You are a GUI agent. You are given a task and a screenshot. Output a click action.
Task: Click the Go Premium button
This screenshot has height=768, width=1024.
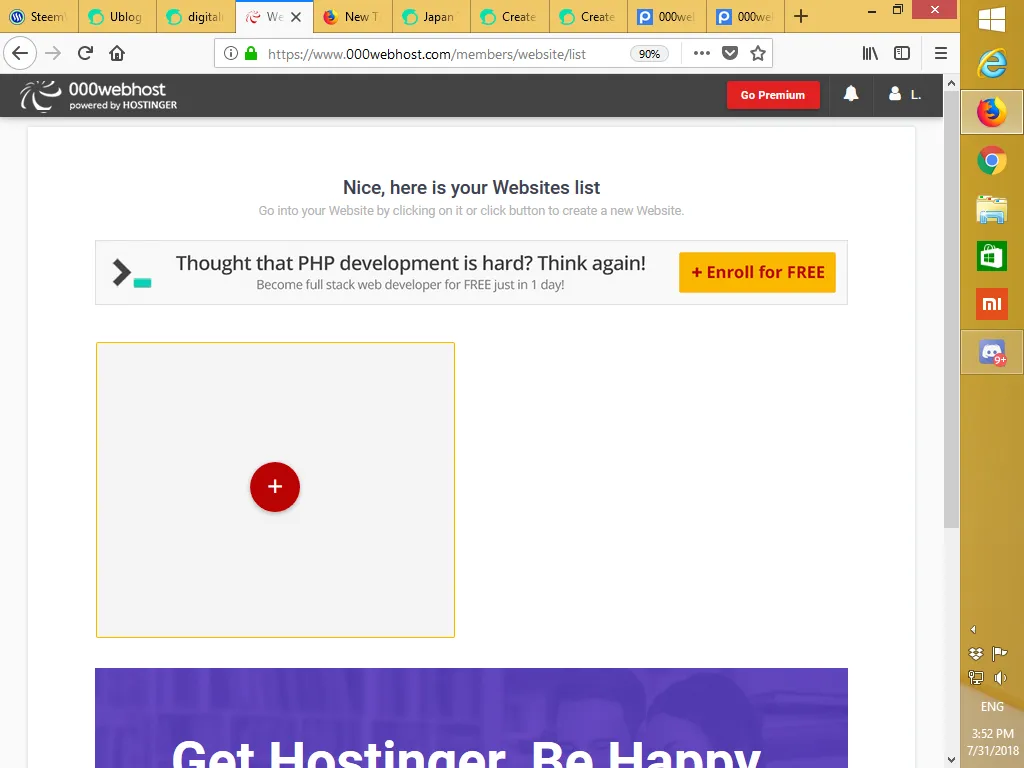(773, 95)
